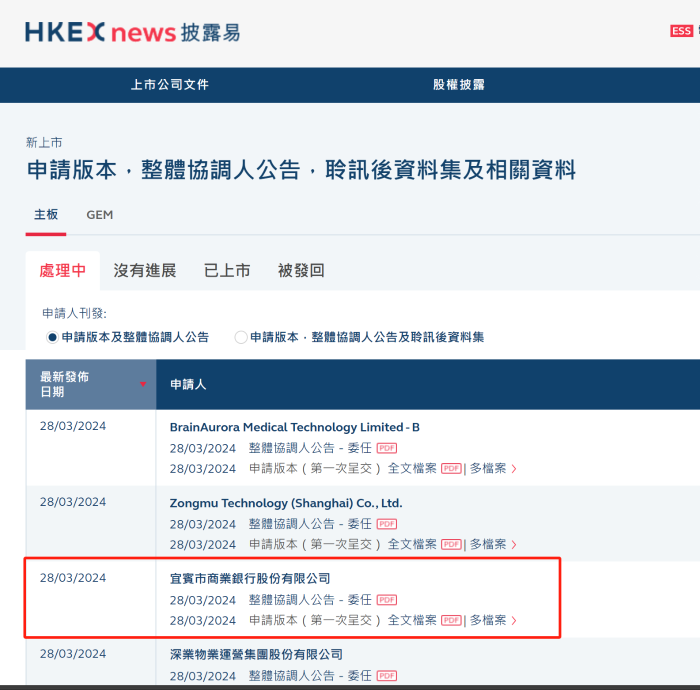Expand BrainAurora 多檔案 chevron arrow

click(x=514, y=469)
